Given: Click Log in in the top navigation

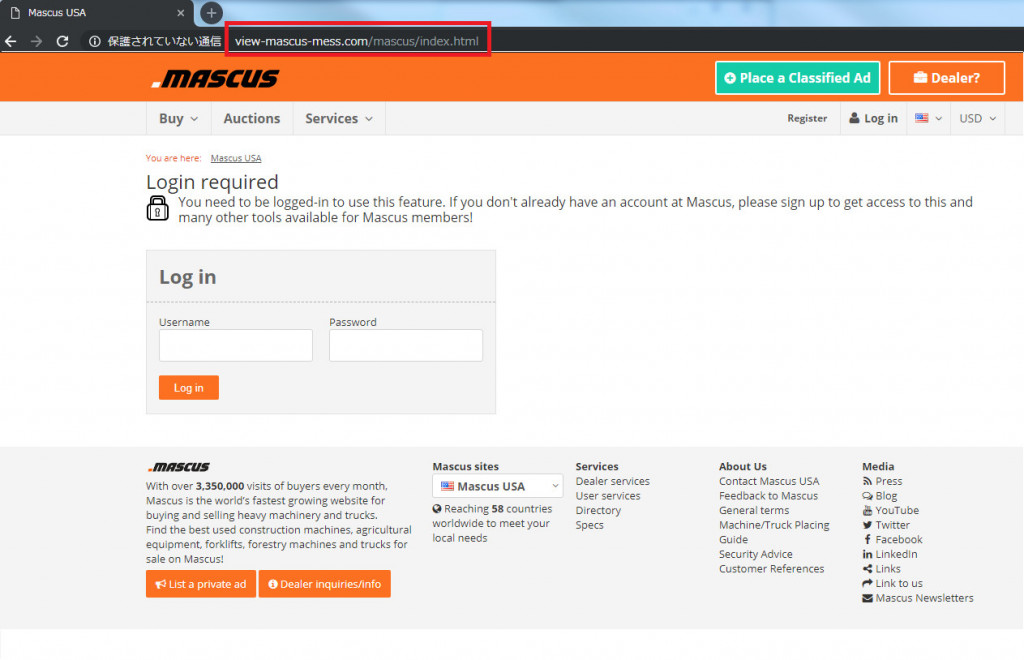Looking at the screenshot, I should click(873, 118).
